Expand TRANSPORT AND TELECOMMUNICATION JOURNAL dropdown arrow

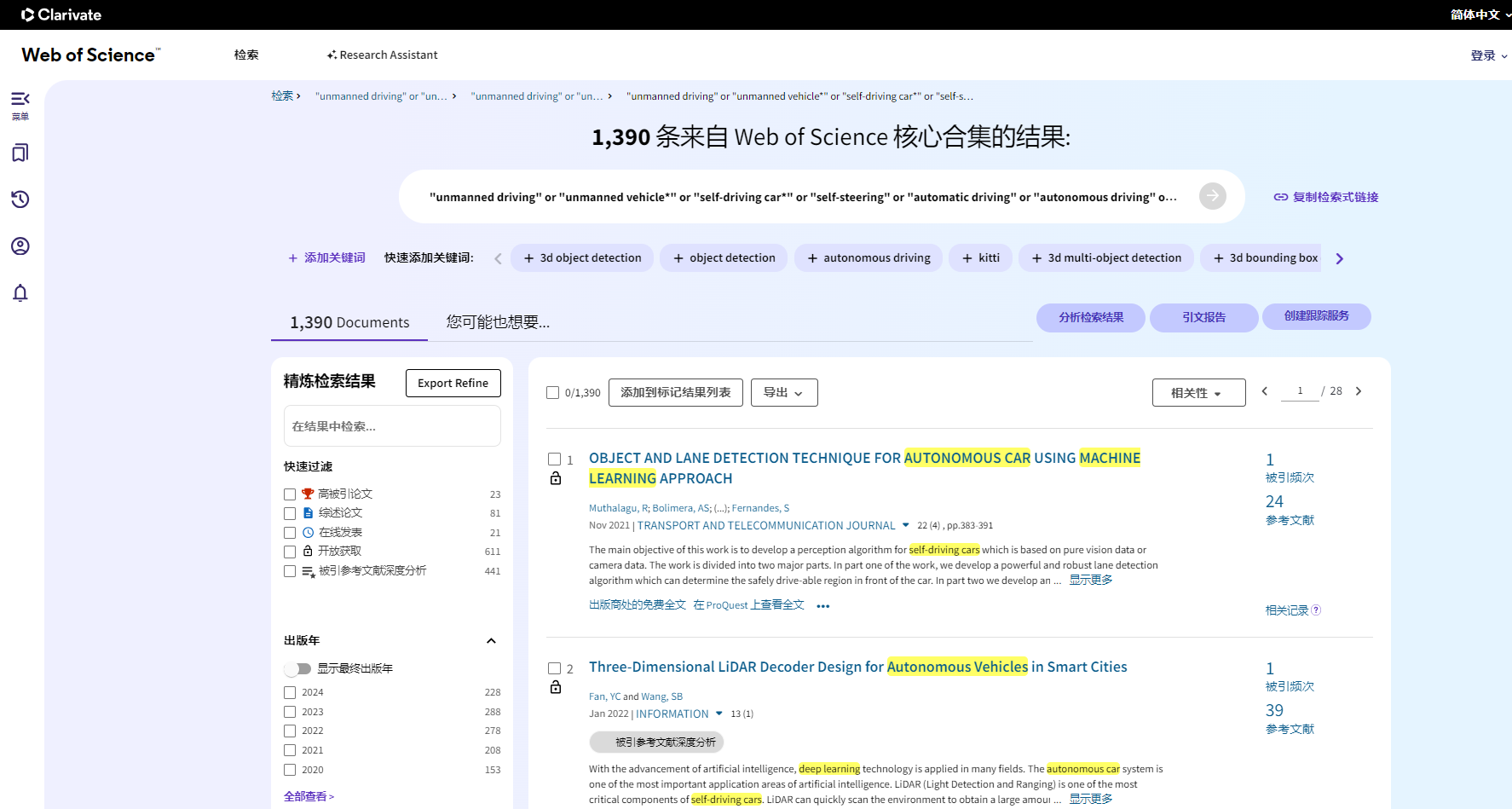pos(905,525)
